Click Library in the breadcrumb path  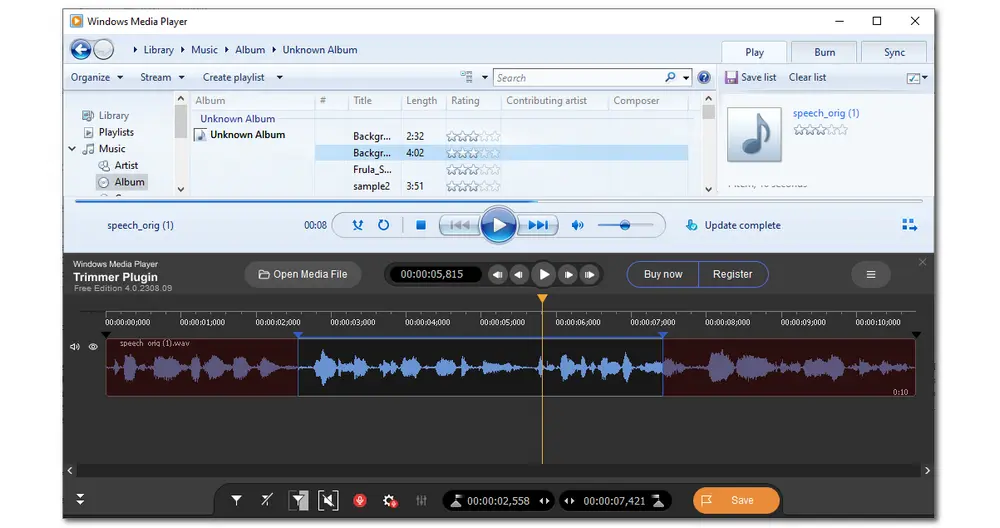point(158,50)
